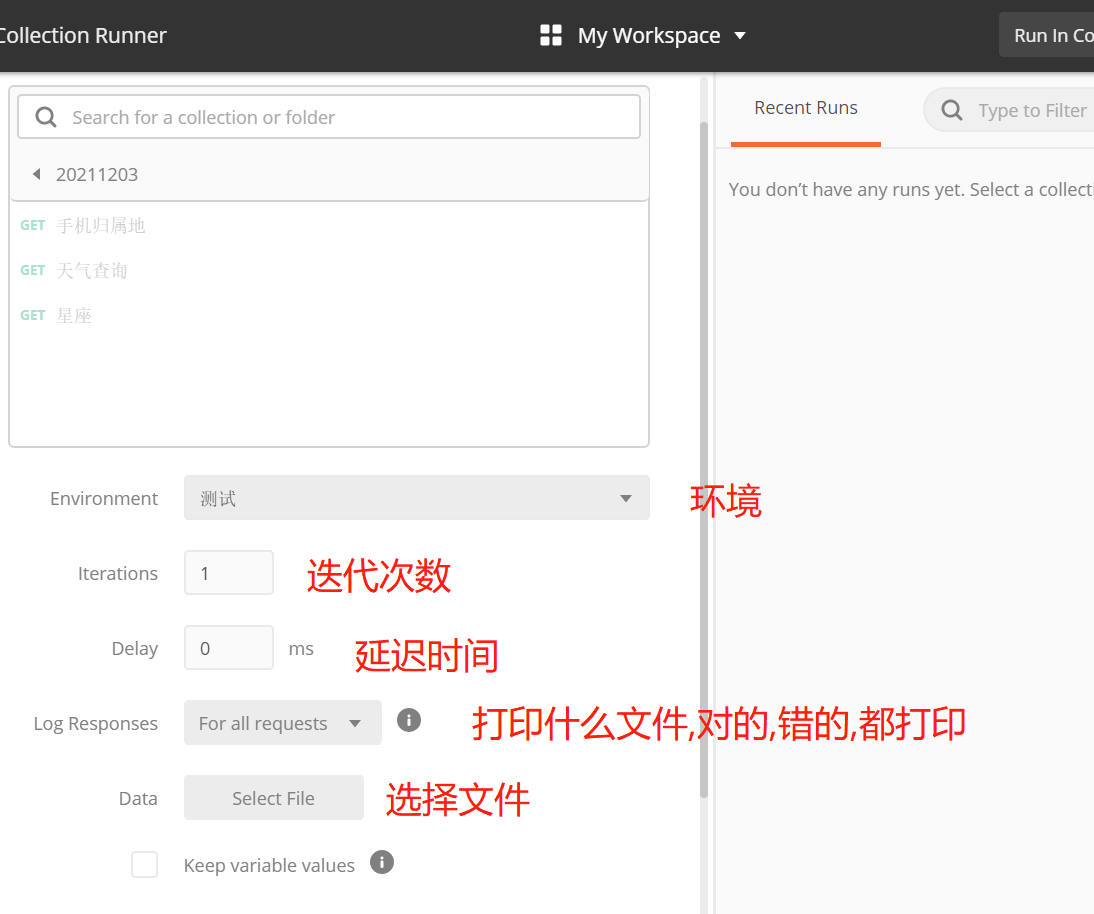Select the 20211203 collection name

[x=97, y=174]
